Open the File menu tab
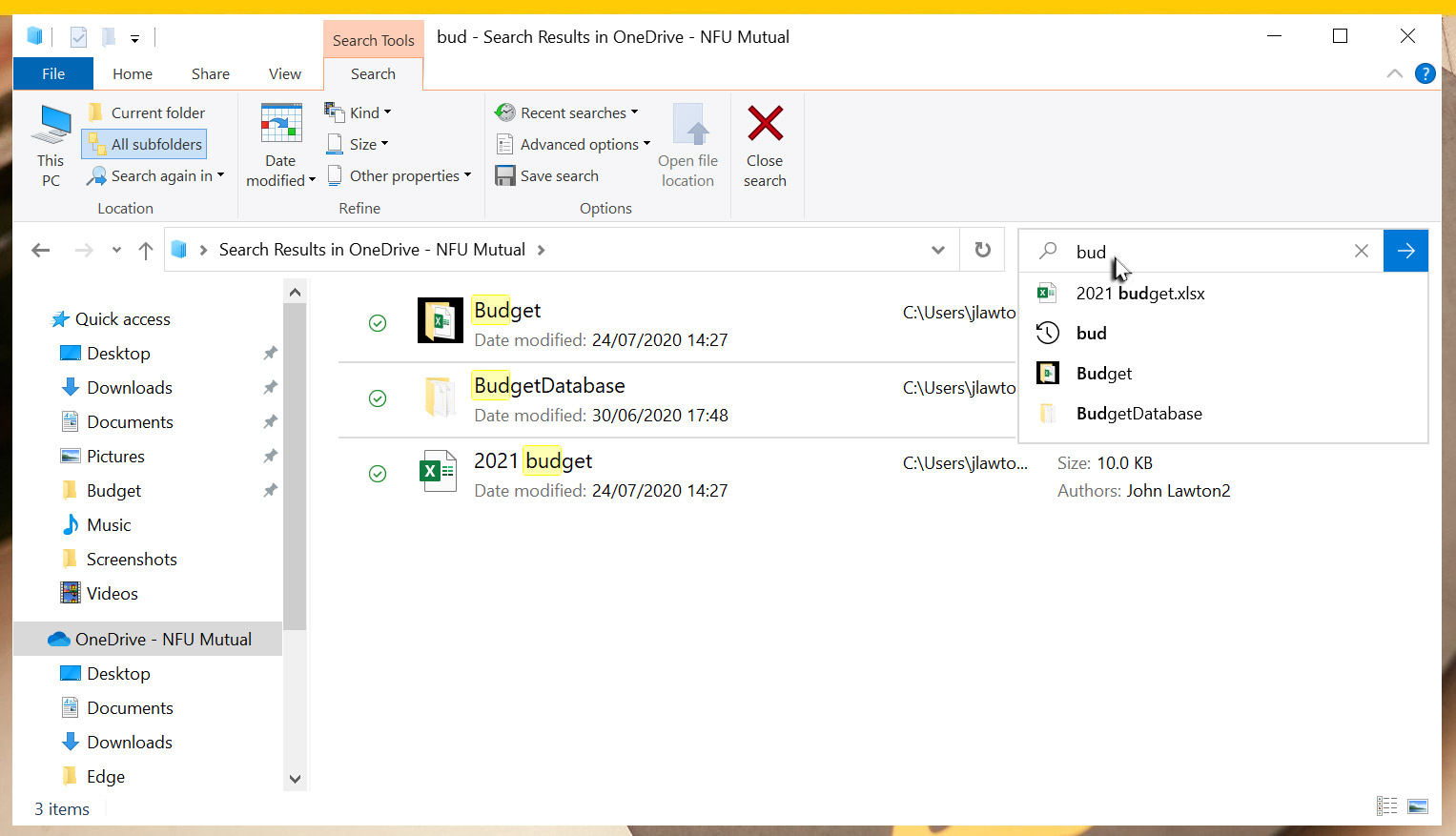The image size is (1456, 836). pos(53,74)
